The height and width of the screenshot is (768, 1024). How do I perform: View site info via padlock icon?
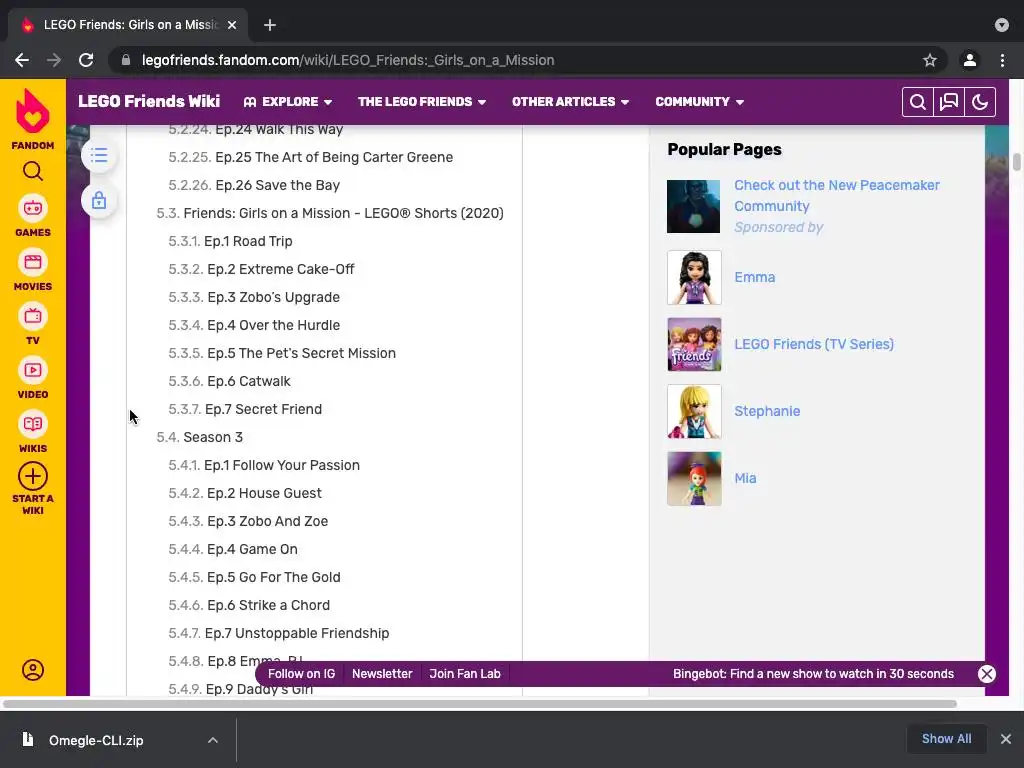[x=126, y=60]
